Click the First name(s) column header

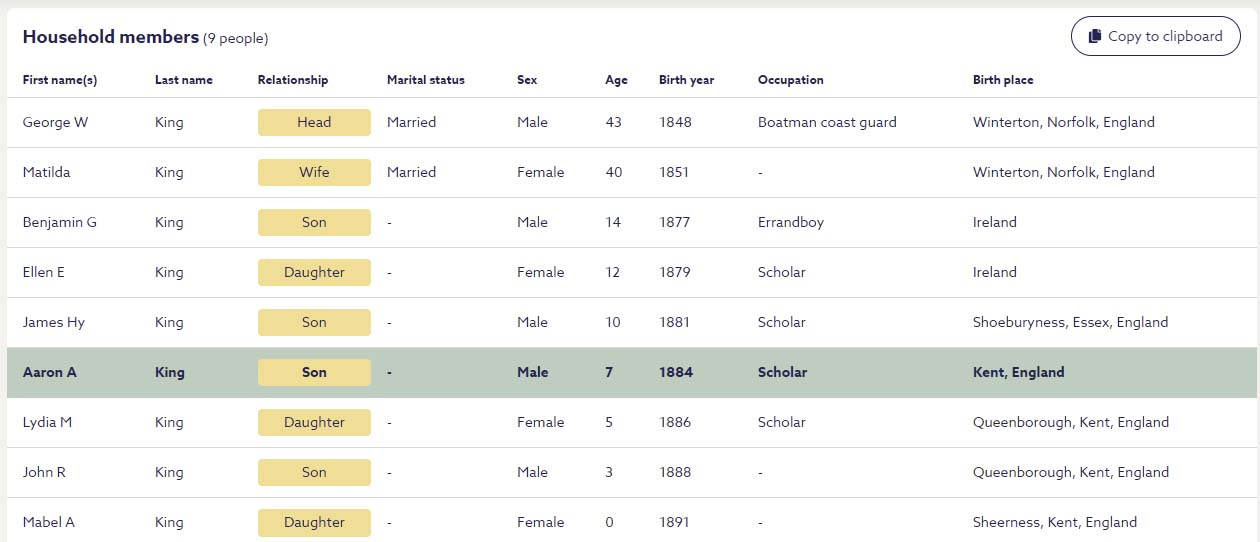[60, 80]
